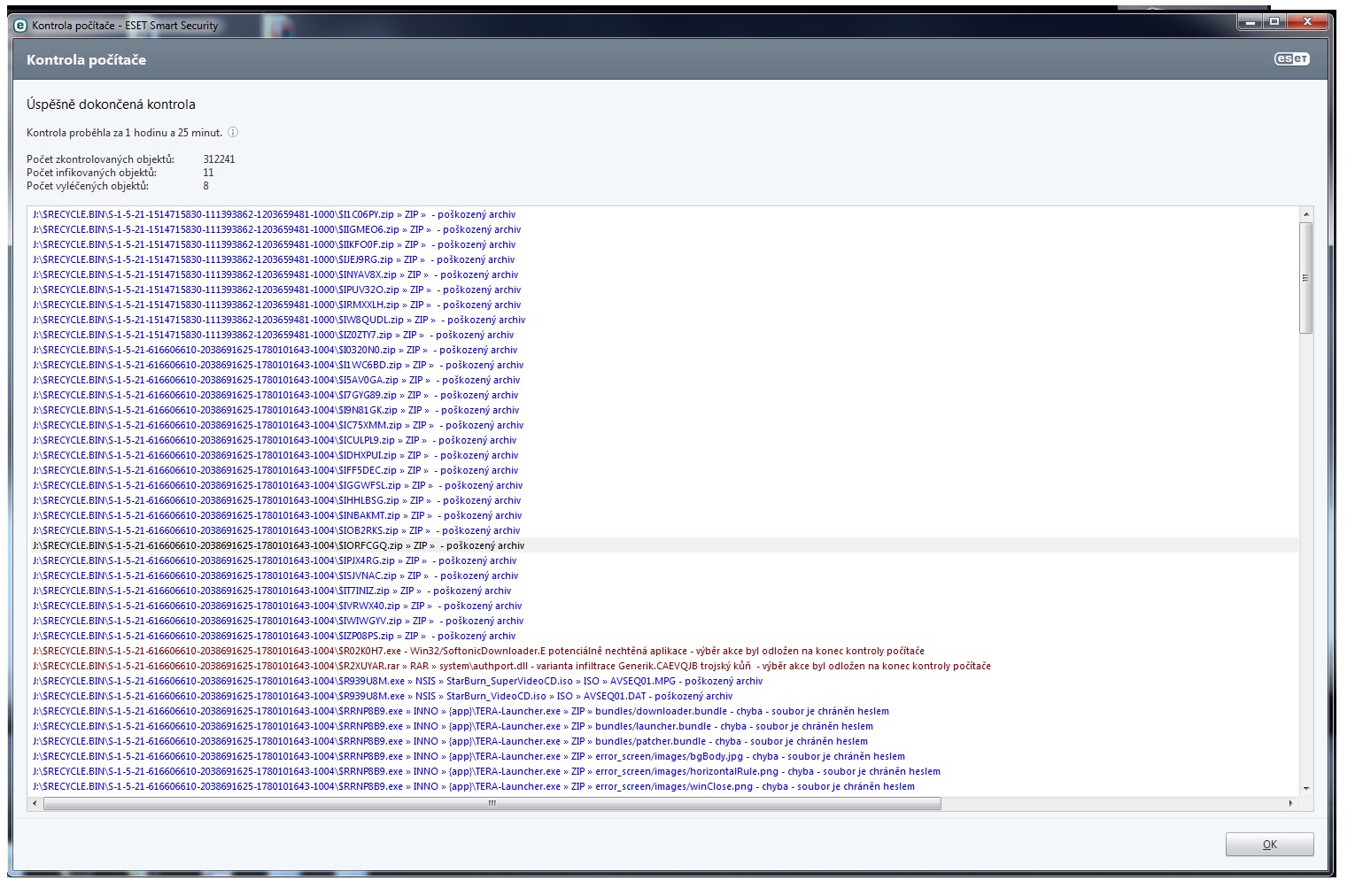
Task: Select the winClose.png error row
Action: click(664, 786)
